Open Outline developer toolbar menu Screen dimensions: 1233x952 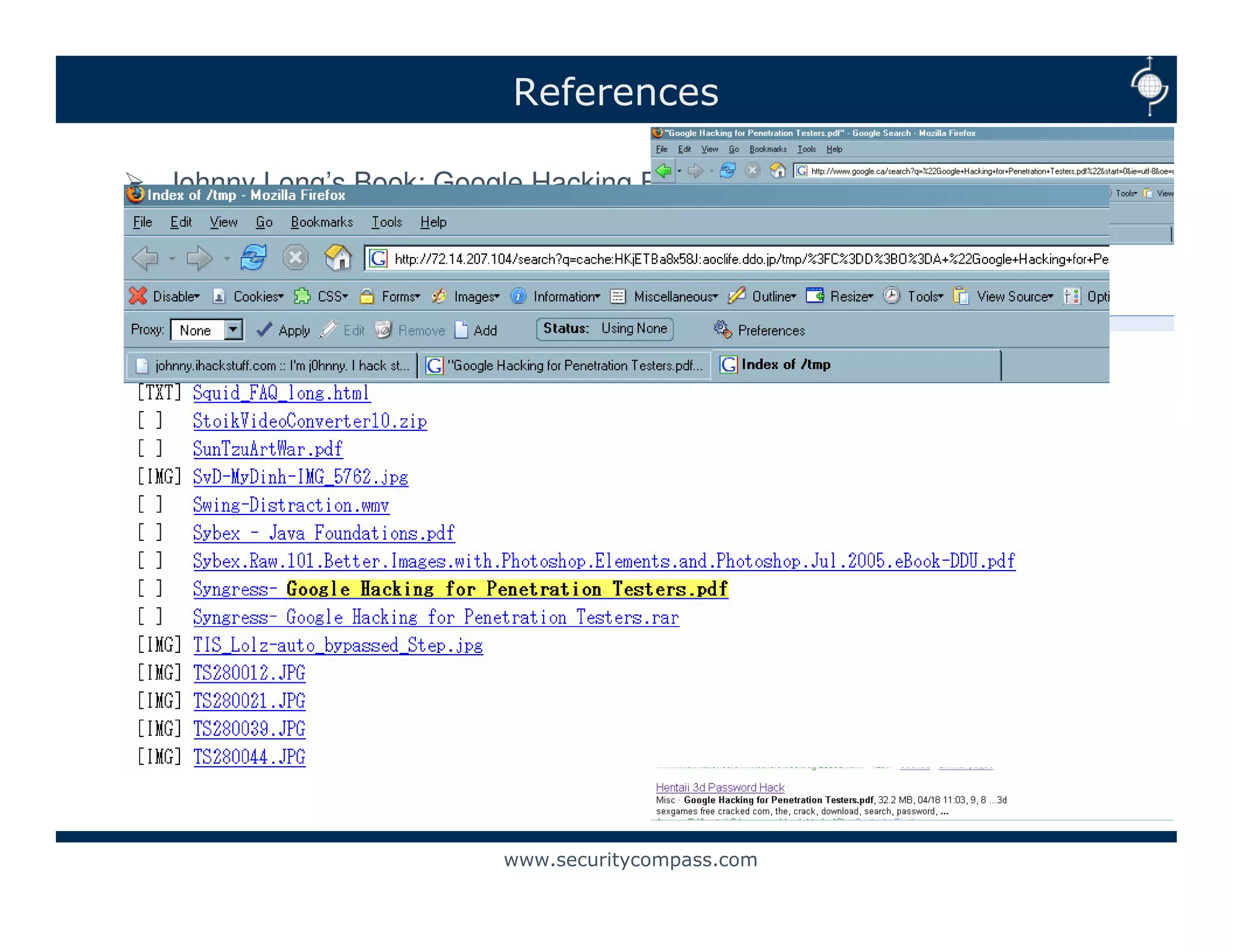click(762, 296)
